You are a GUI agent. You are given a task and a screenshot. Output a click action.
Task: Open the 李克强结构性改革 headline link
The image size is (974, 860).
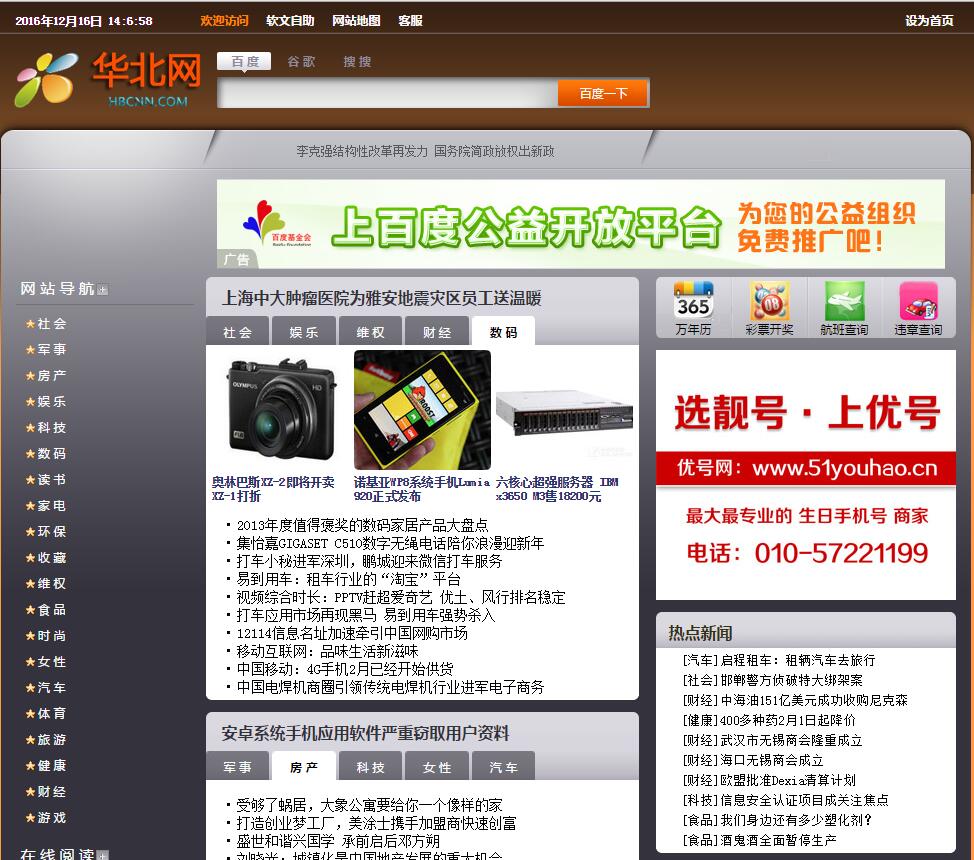pyautogui.click(x=425, y=151)
